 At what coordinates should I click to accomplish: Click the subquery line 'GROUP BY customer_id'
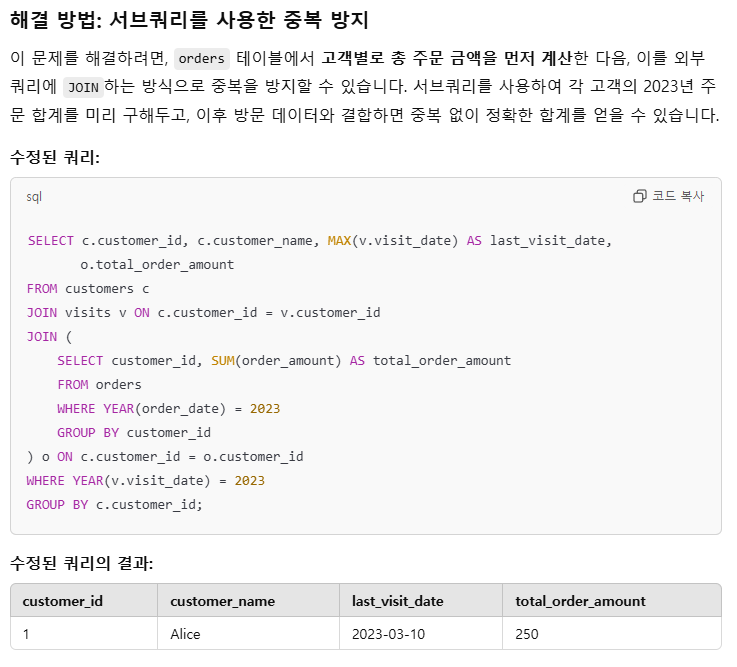[x=134, y=432]
